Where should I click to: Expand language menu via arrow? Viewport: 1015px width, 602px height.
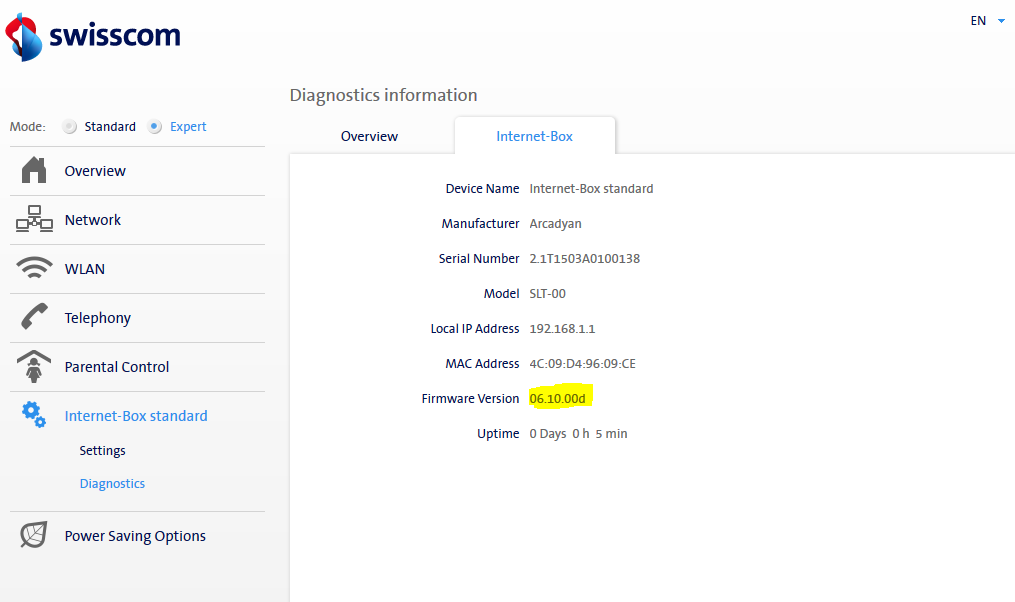pyautogui.click(x=1001, y=20)
